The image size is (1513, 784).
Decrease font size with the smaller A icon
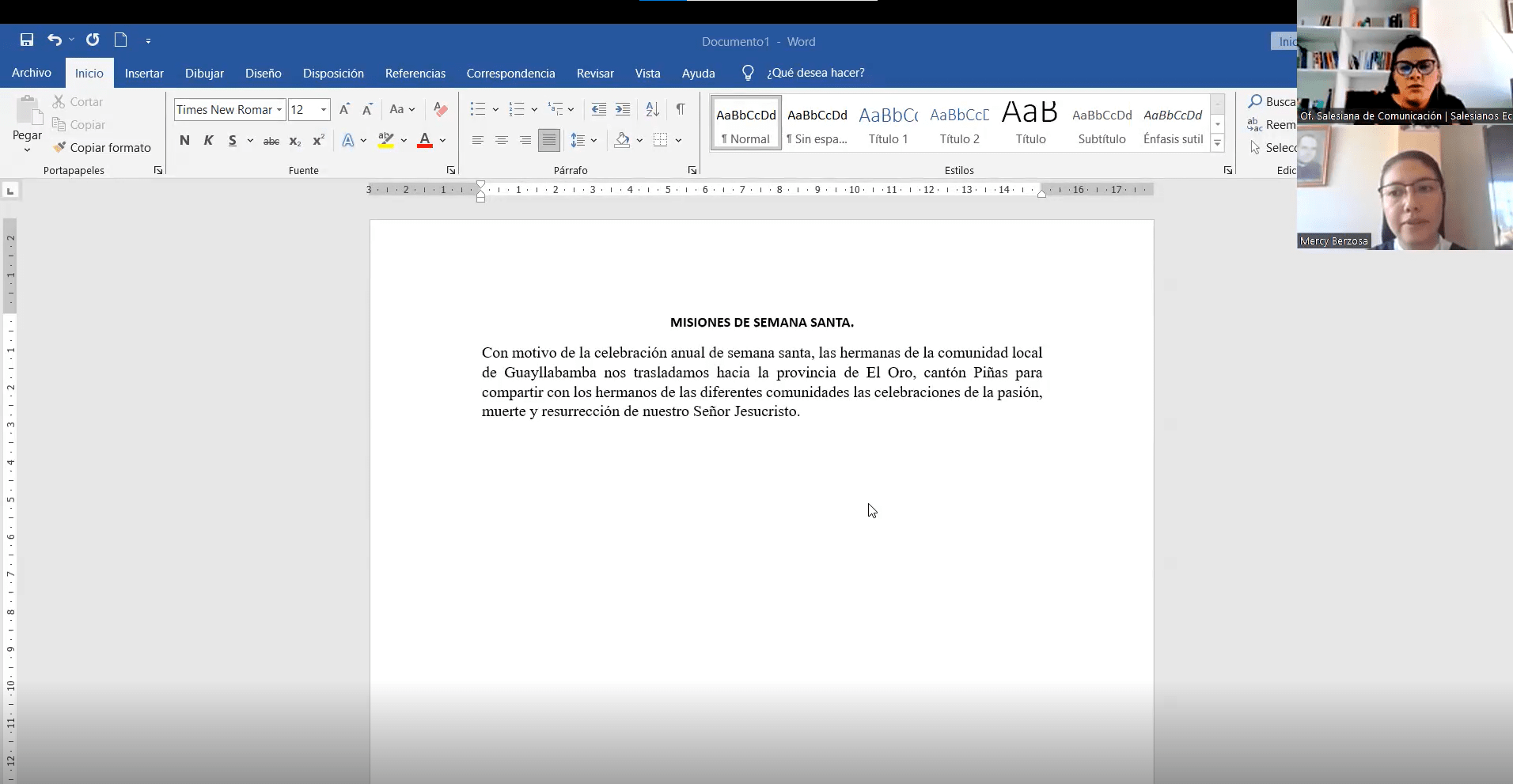coord(367,109)
